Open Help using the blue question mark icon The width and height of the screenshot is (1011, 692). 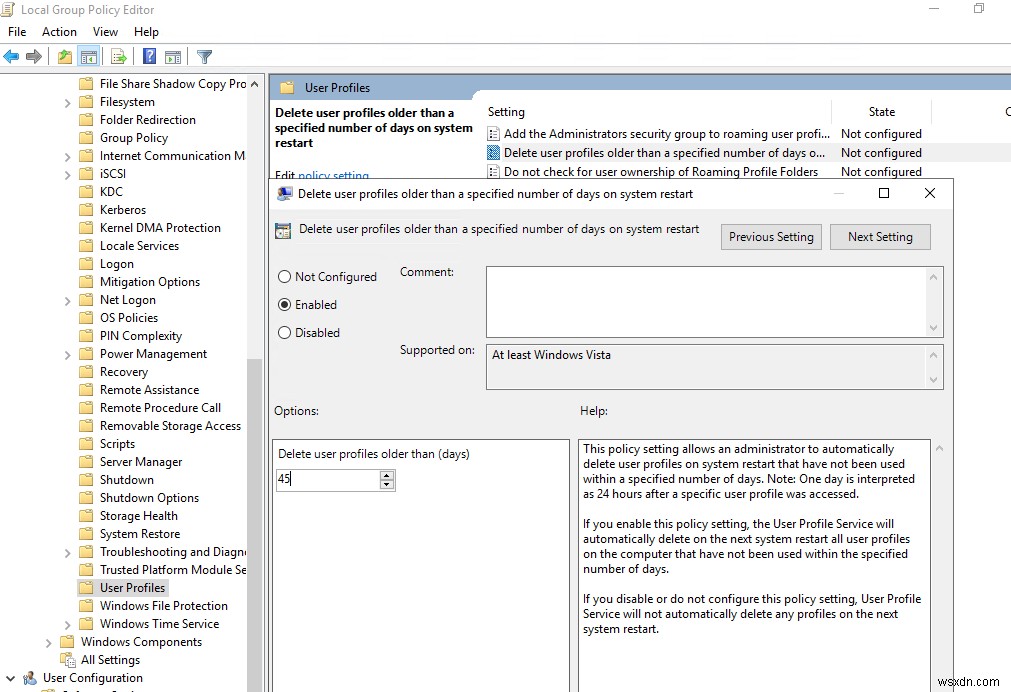[149, 56]
